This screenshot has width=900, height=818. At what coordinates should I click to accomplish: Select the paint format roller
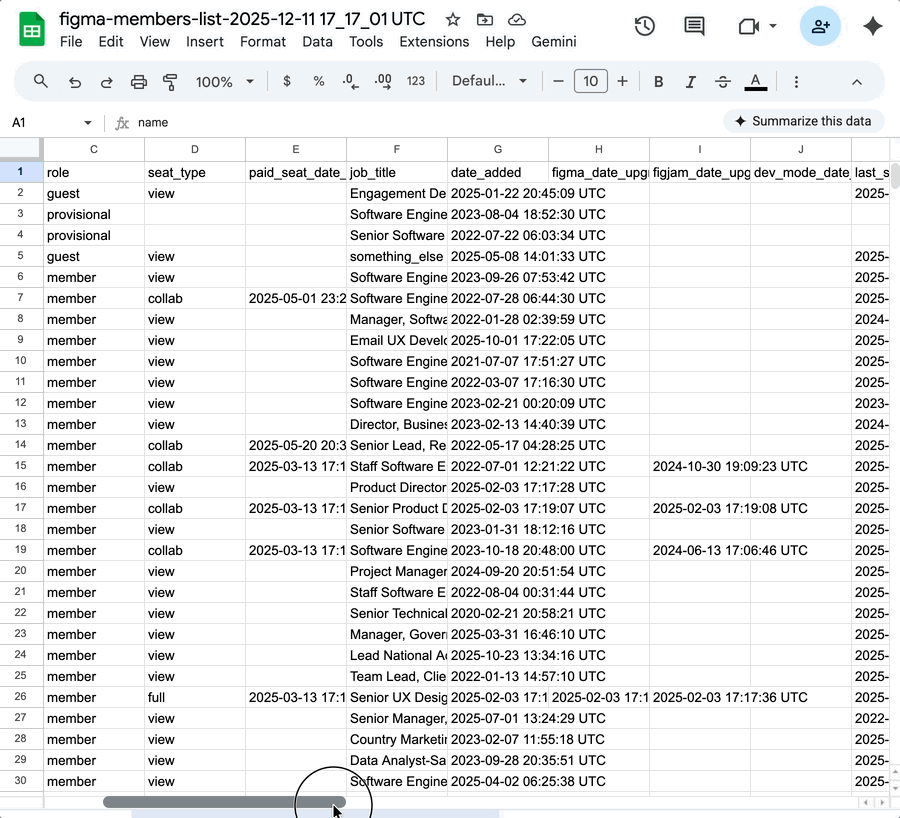coord(170,82)
